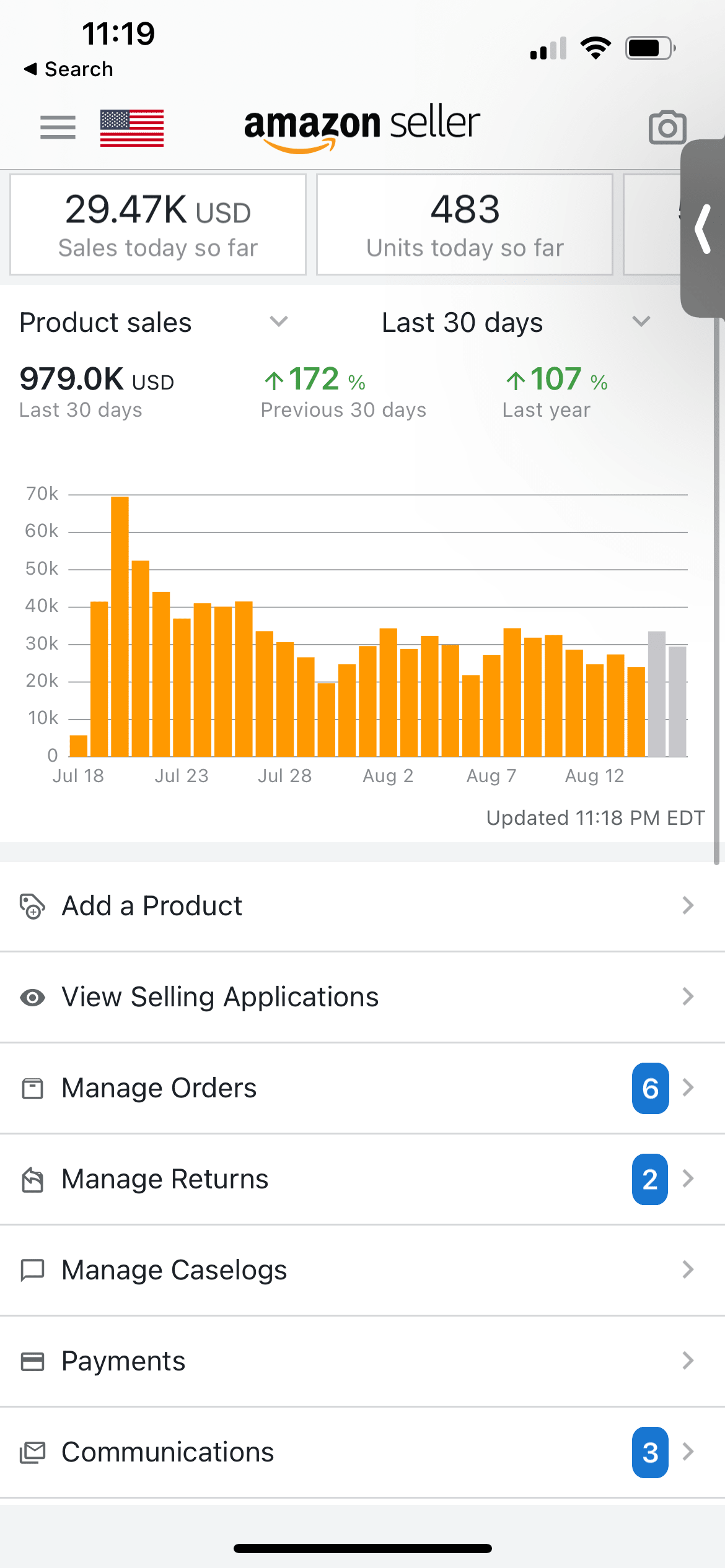Tap the Sales today so far card
725x1568 pixels.
click(x=158, y=224)
